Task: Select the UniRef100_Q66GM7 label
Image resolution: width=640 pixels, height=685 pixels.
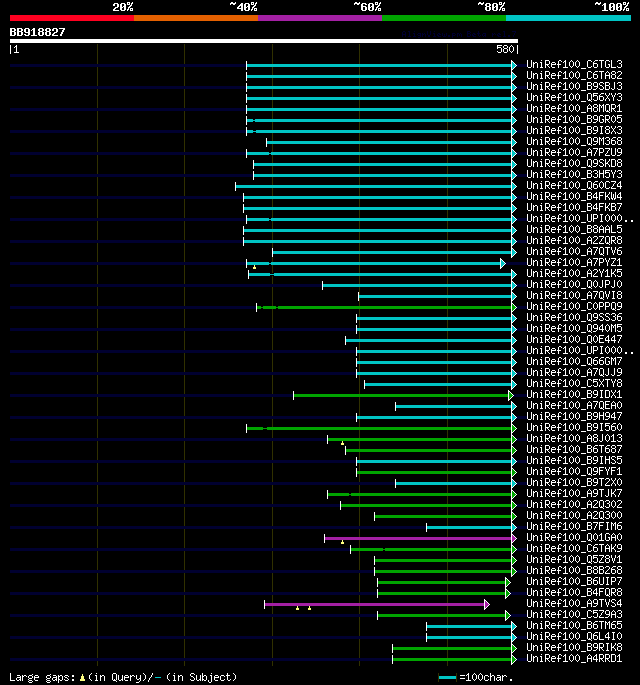Action: (x=574, y=361)
